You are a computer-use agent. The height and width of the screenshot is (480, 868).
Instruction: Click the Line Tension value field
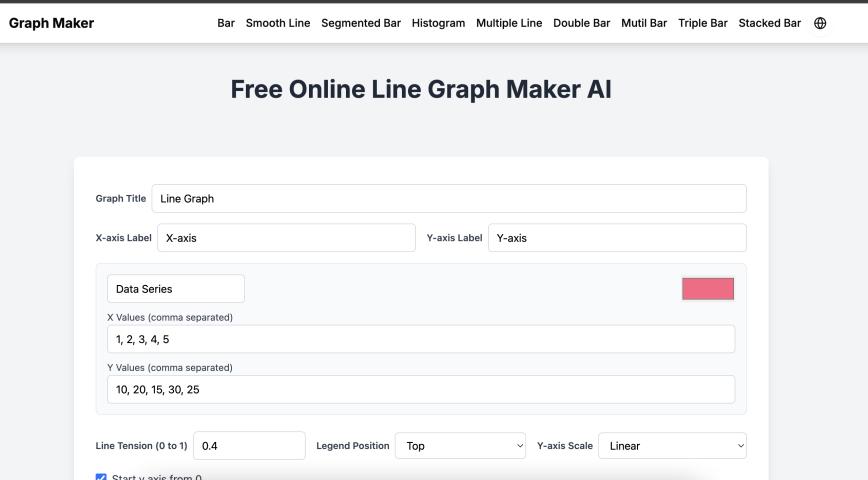249,446
